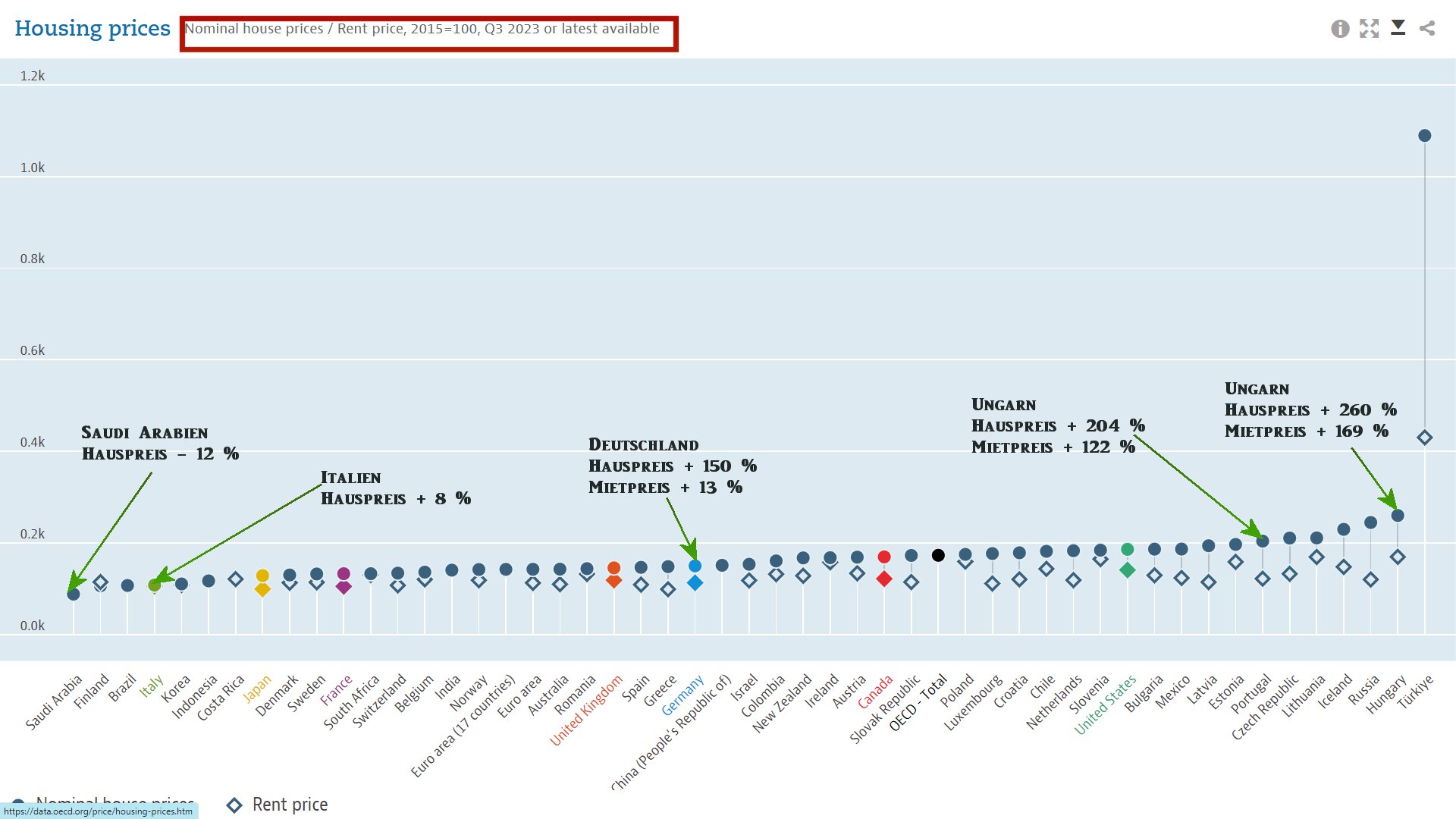1456x819 pixels.
Task: Click Hungary's nominal house price dot
Action: click(1398, 516)
